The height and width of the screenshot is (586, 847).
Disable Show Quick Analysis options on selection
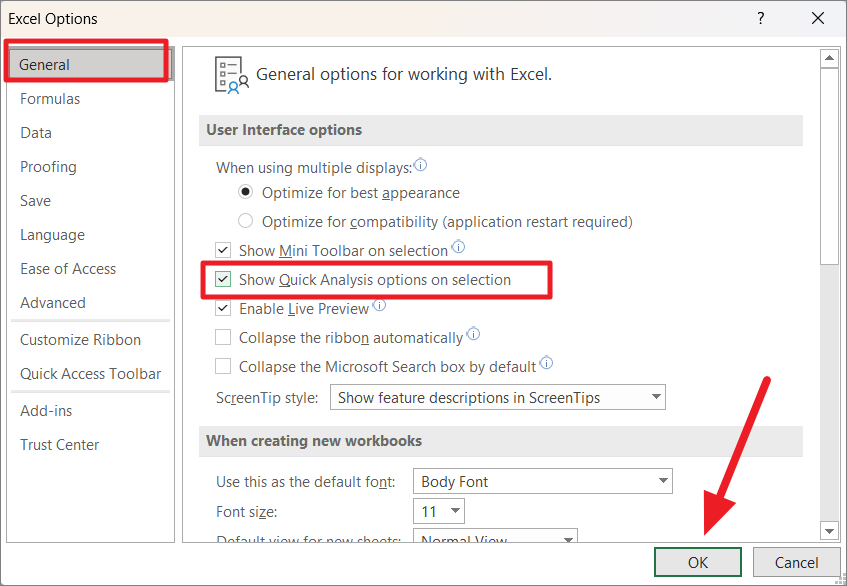222,279
